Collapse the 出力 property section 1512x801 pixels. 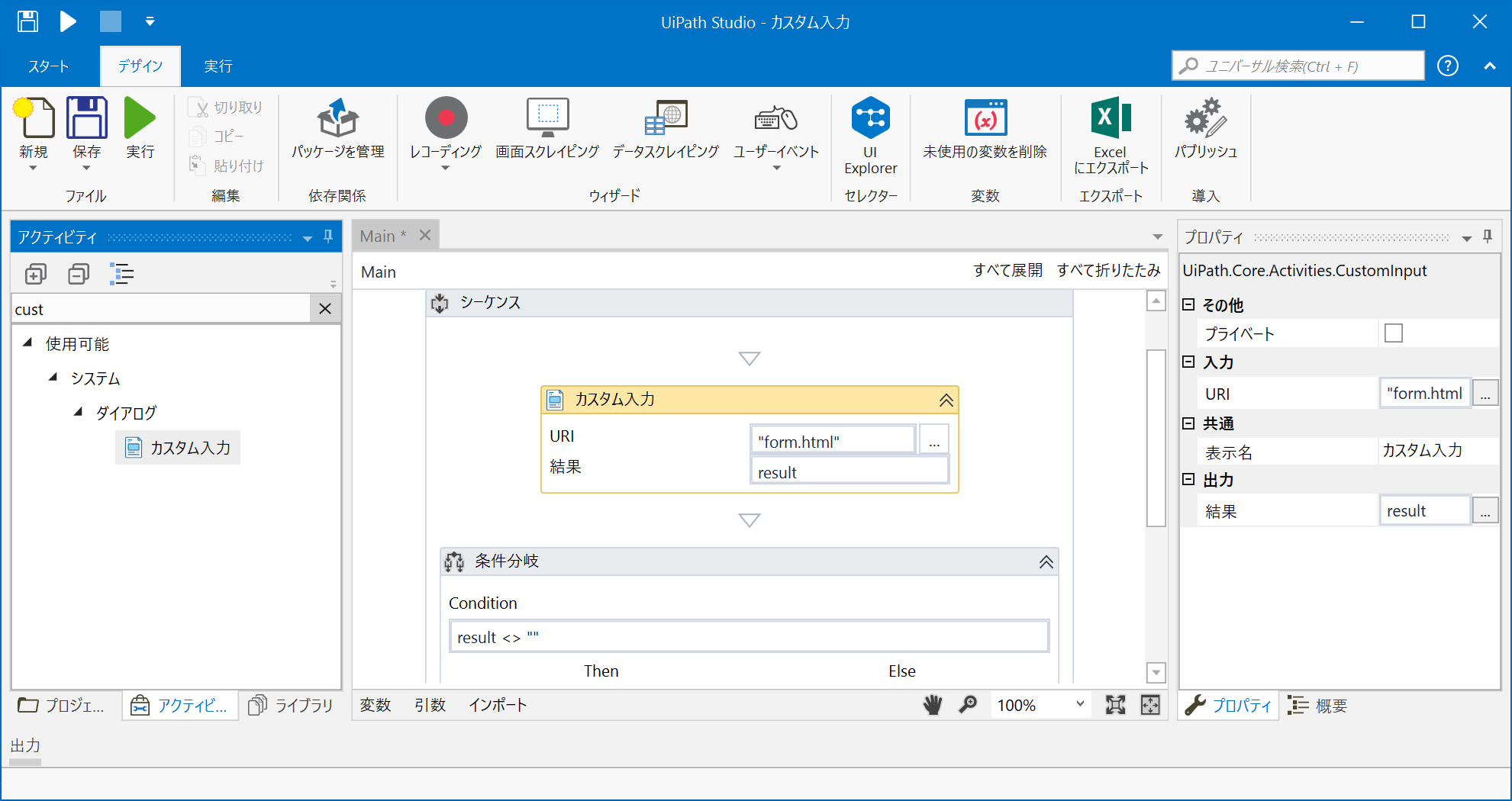(1188, 479)
